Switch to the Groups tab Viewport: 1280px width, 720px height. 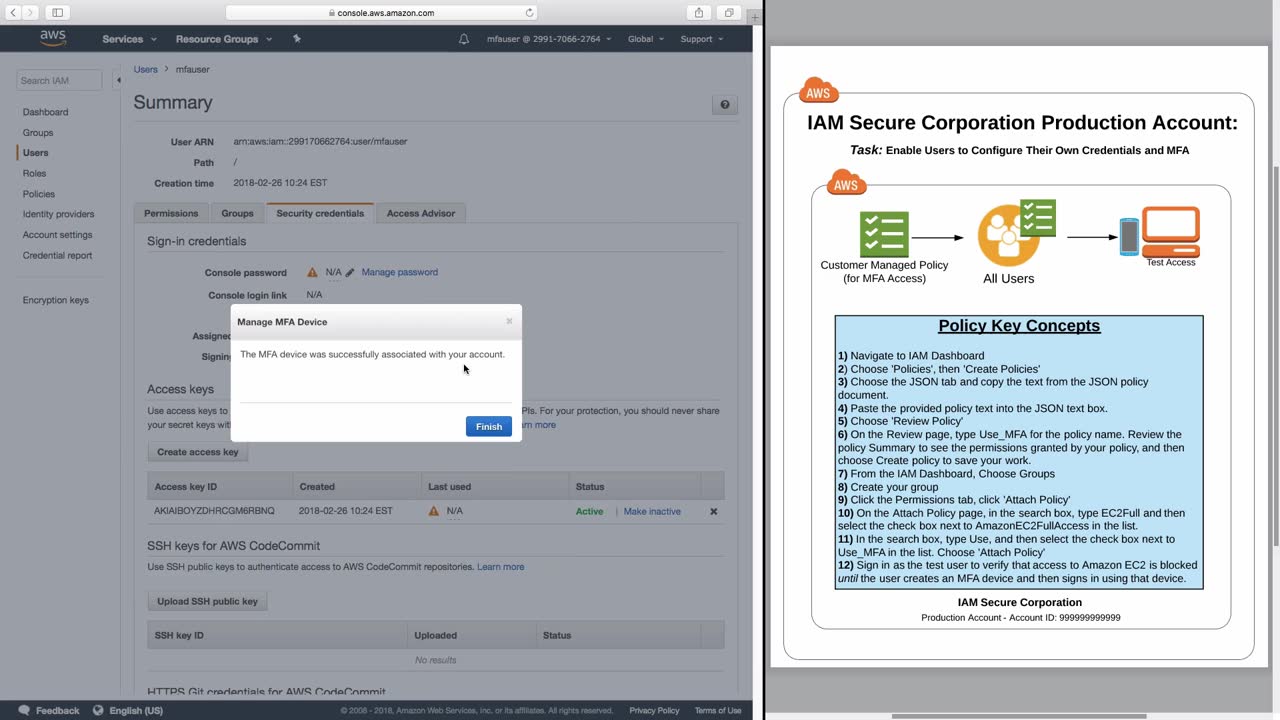[238, 213]
